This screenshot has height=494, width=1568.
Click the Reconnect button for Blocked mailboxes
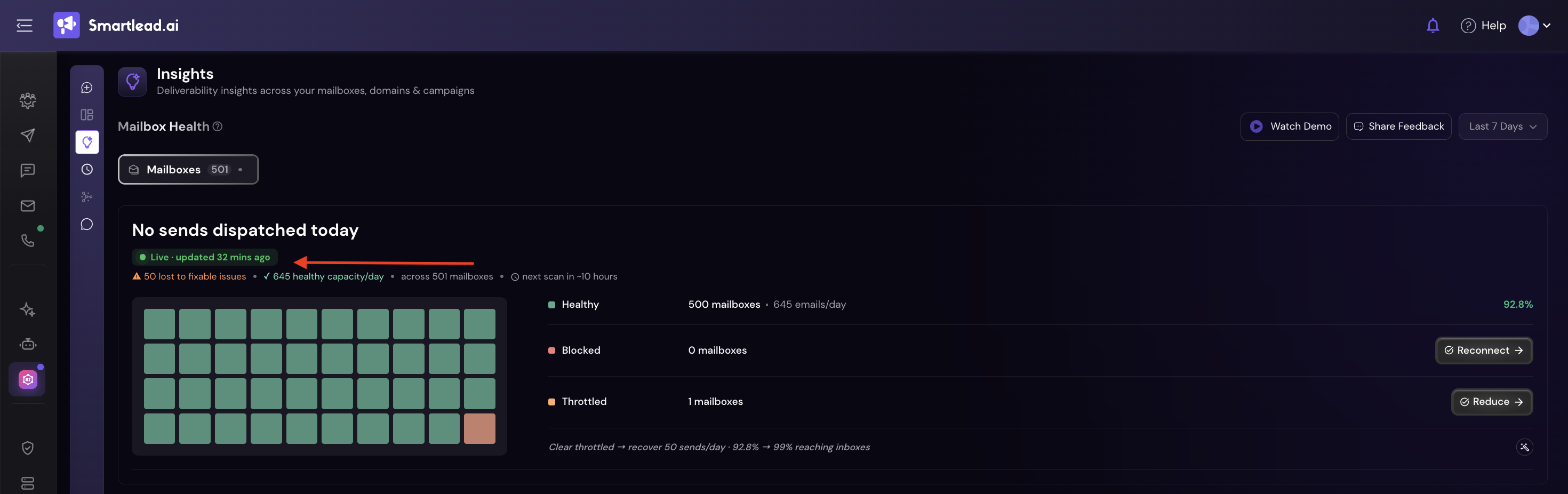pos(1483,350)
